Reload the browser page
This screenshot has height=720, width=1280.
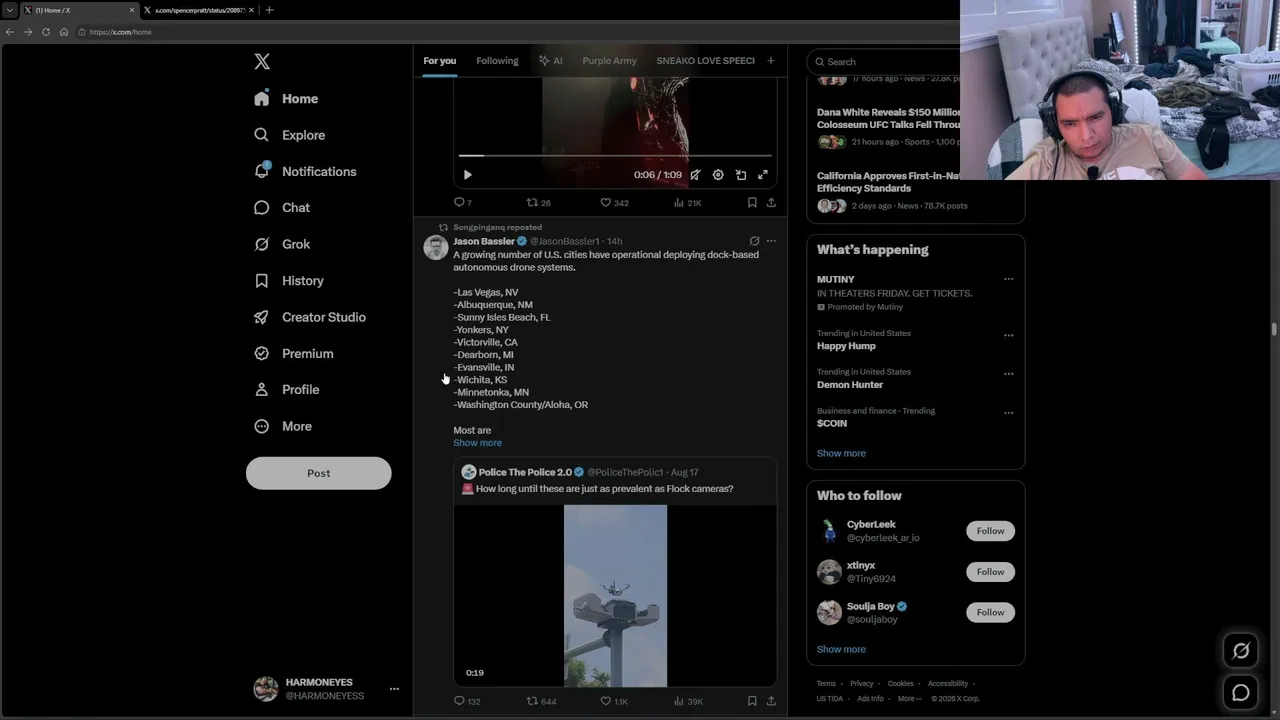tap(46, 32)
